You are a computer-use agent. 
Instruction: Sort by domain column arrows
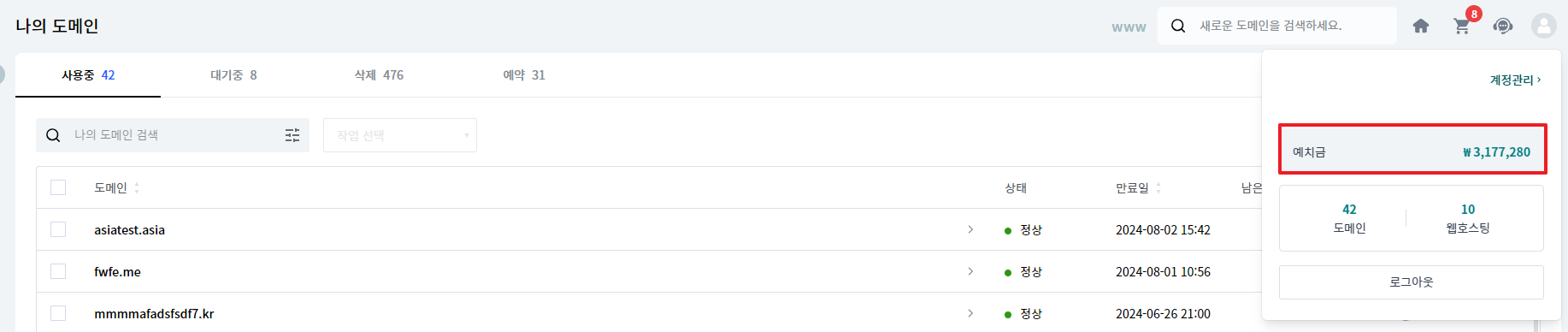click(x=137, y=187)
